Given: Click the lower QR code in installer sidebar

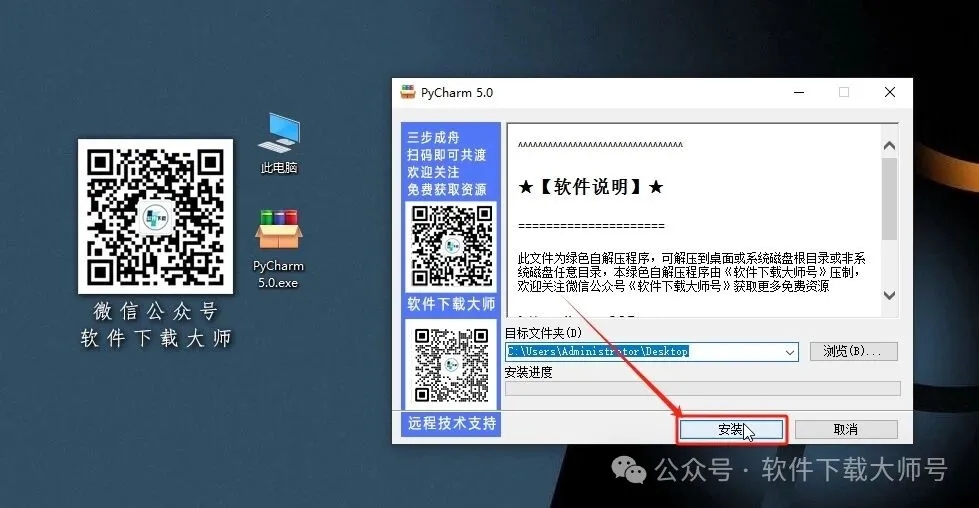Looking at the screenshot, I should pyautogui.click(x=451, y=365).
